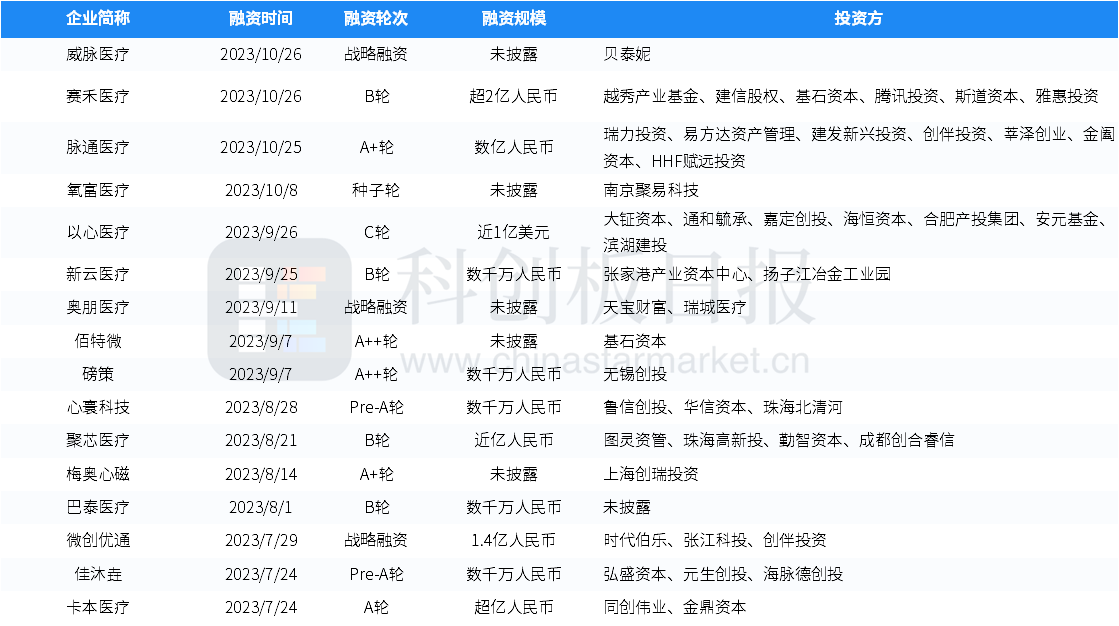1119x626 pixels.
Task: Click date 2023/8/14 in 梅奥心磁 row
Action: (261, 474)
